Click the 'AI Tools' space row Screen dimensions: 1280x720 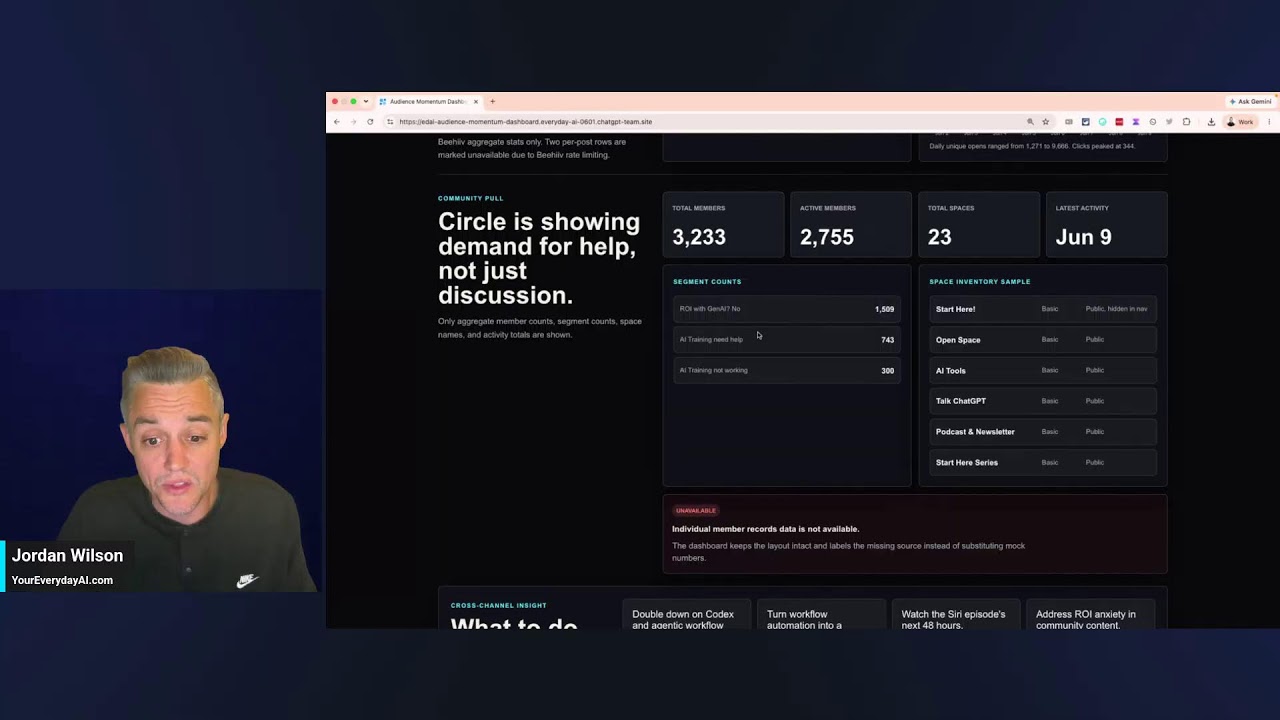coord(1043,370)
